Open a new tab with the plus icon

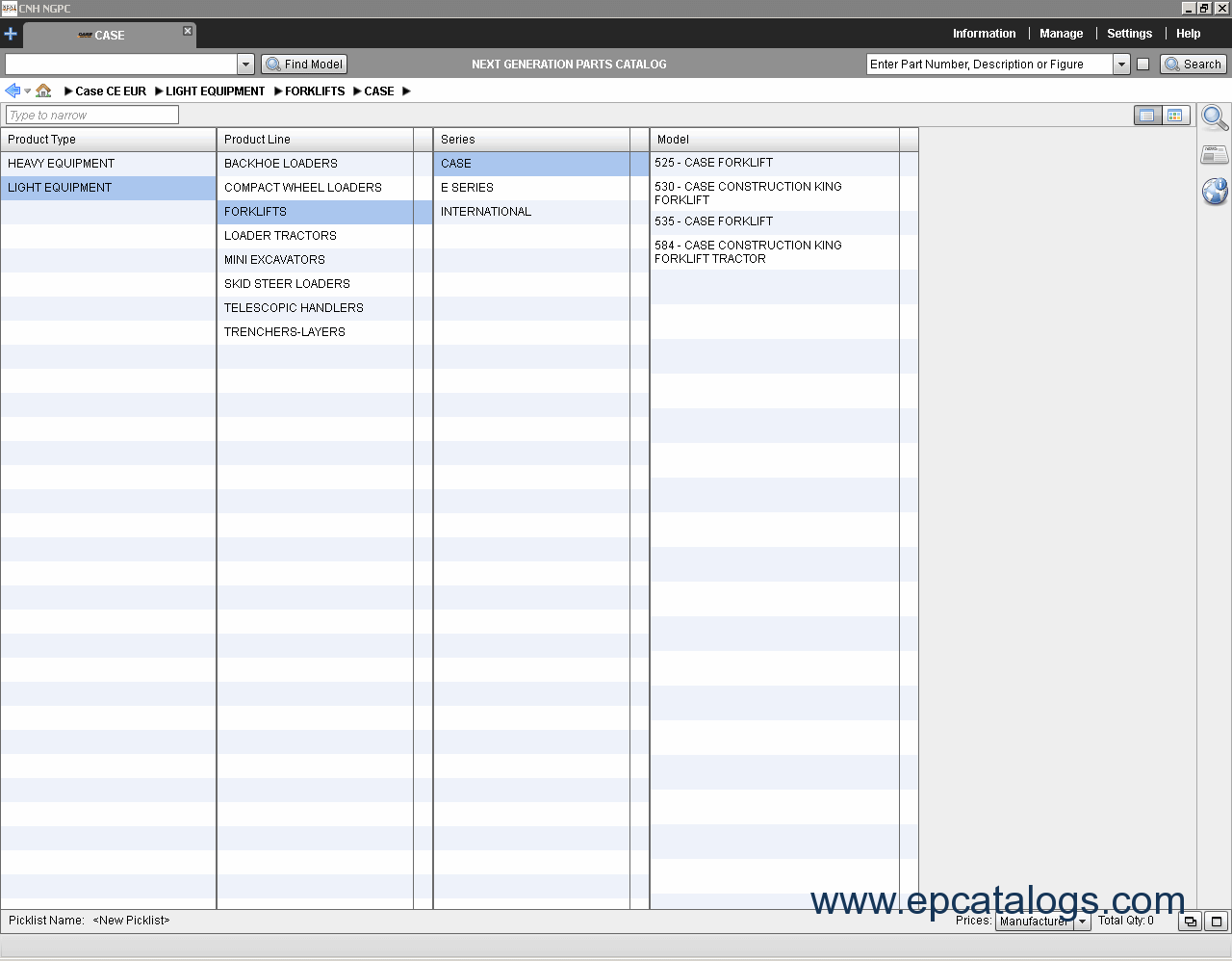click(x=11, y=34)
